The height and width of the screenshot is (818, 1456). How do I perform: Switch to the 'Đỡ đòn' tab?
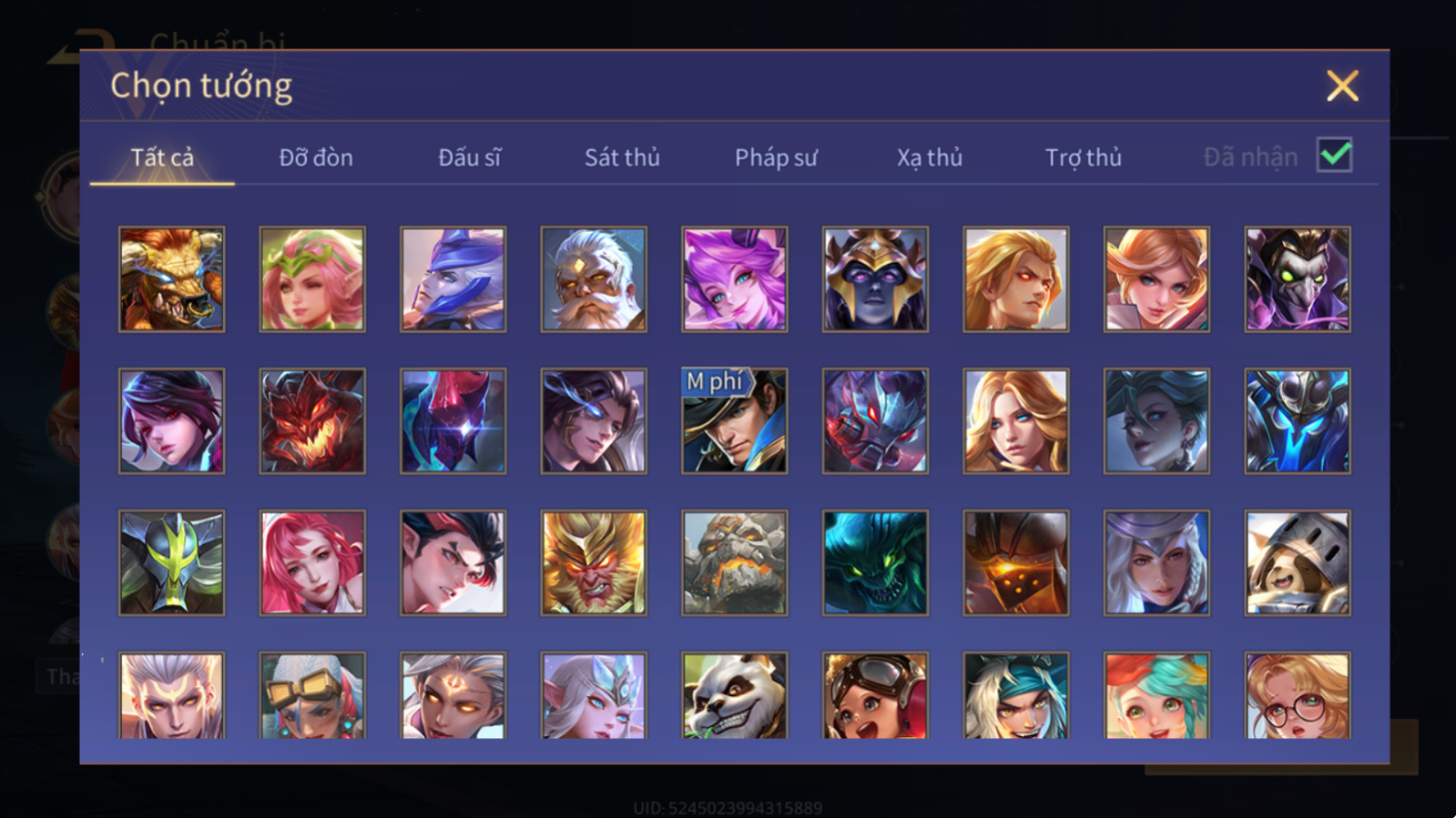coord(316,157)
